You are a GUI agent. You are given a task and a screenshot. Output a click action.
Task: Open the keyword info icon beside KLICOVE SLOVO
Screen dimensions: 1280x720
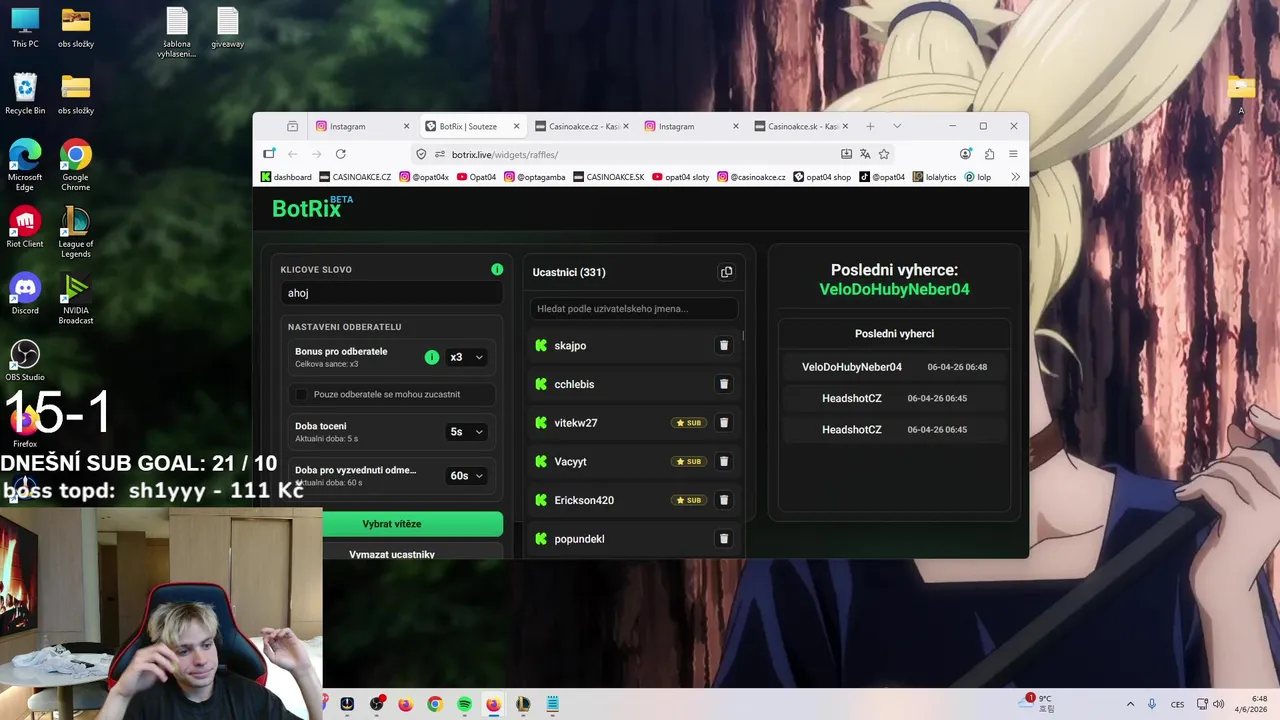tap(497, 269)
